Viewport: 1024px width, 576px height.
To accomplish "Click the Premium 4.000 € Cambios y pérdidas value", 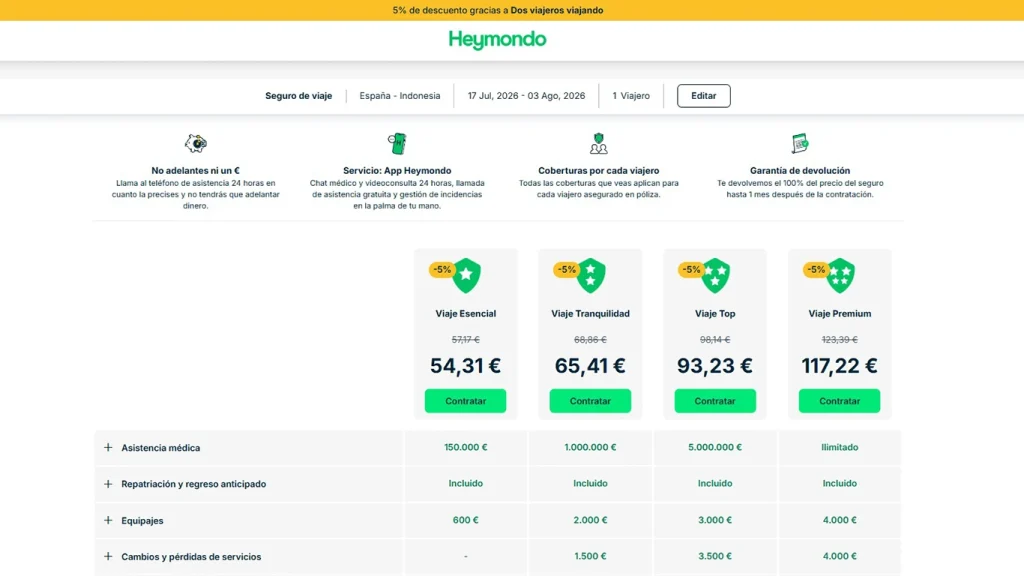I will (x=840, y=556).
